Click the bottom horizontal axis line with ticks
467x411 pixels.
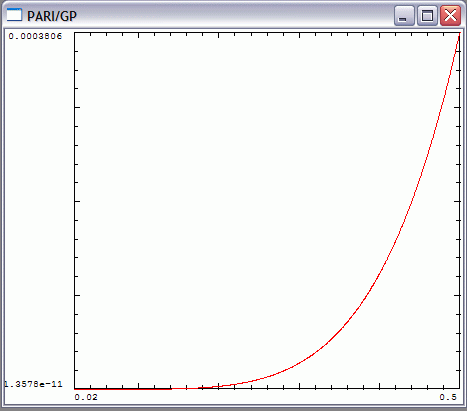pos(267,388)
